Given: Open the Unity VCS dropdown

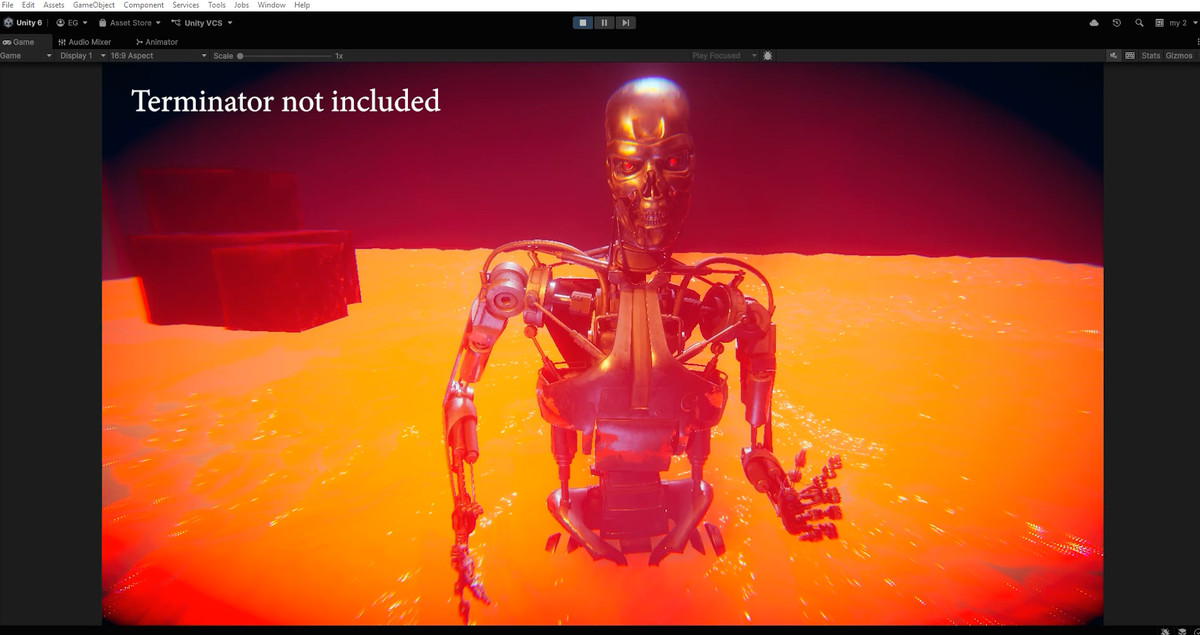Looking at the screenshot, I should click(x=202, y=22).
